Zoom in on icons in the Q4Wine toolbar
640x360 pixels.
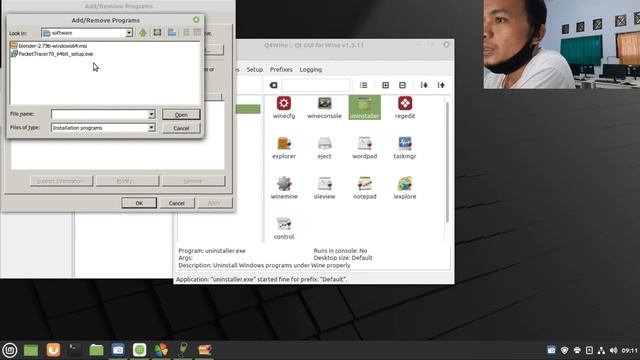(x=385, y=85)
